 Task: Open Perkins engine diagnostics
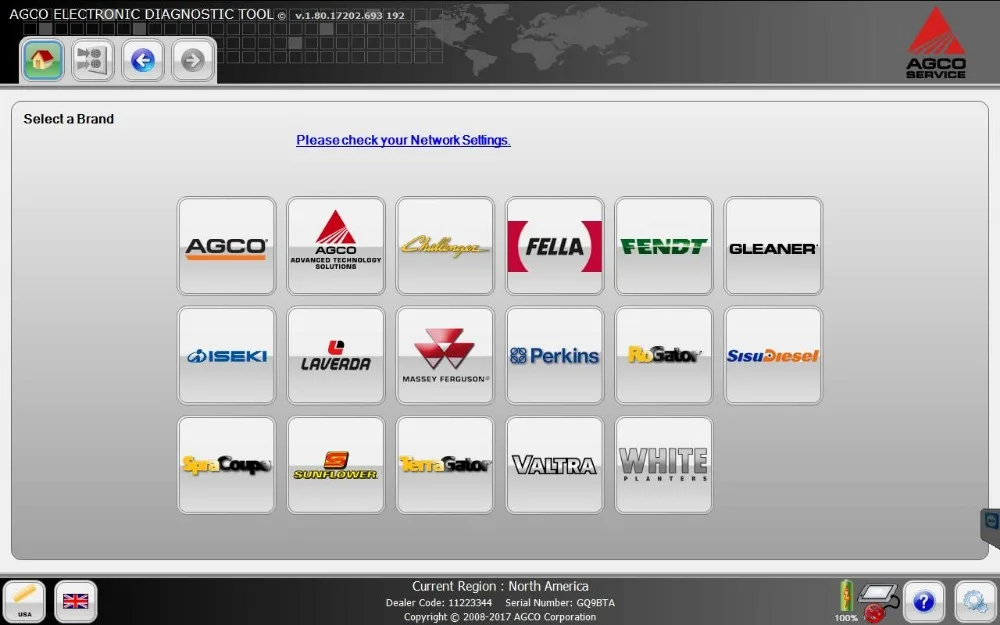pos(554,354)
